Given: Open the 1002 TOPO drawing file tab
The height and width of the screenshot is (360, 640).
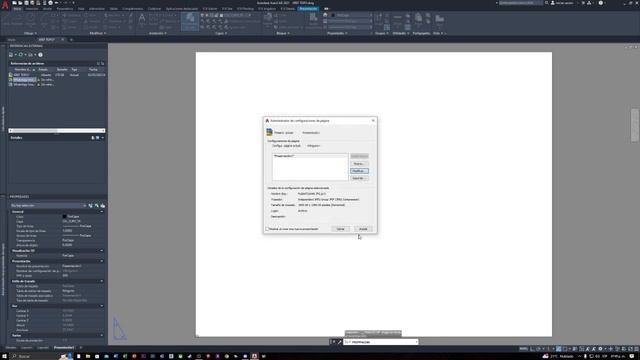Looking at the screenshot, I should click(x=47, y=40).
